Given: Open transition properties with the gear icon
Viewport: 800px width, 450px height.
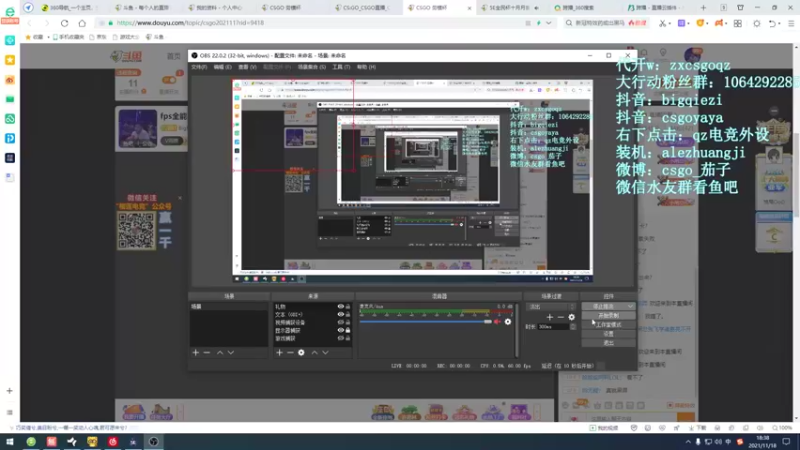Looking at the screenshot, I should coord(571,317).
